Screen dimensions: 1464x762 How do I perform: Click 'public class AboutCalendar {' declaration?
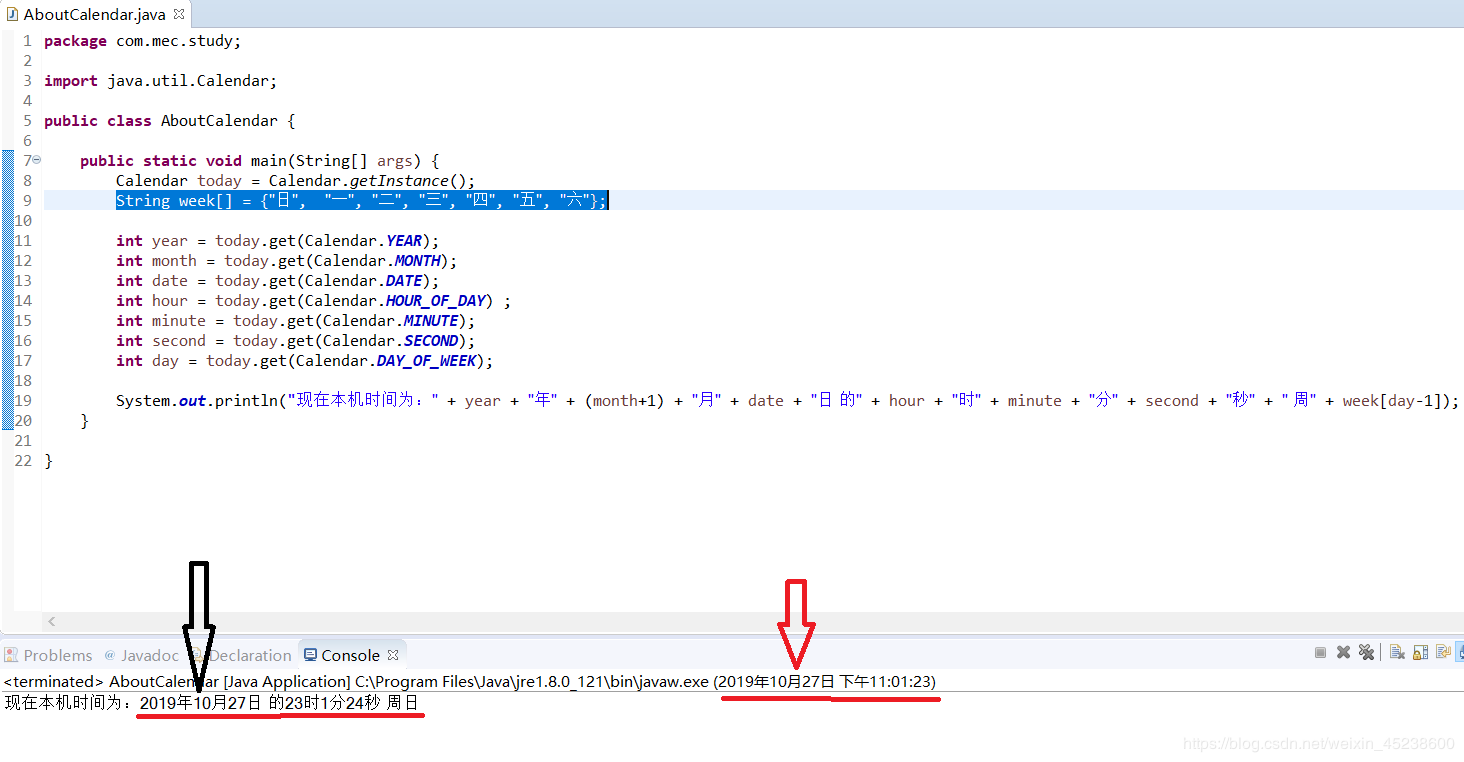[x=170, y=121]
